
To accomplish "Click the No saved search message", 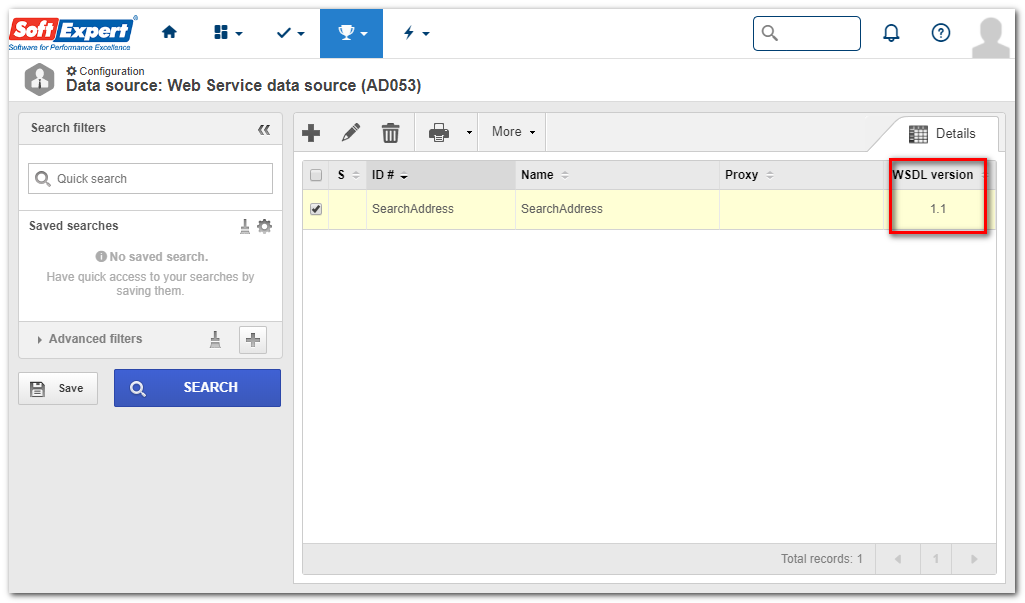I will [152, 257].
